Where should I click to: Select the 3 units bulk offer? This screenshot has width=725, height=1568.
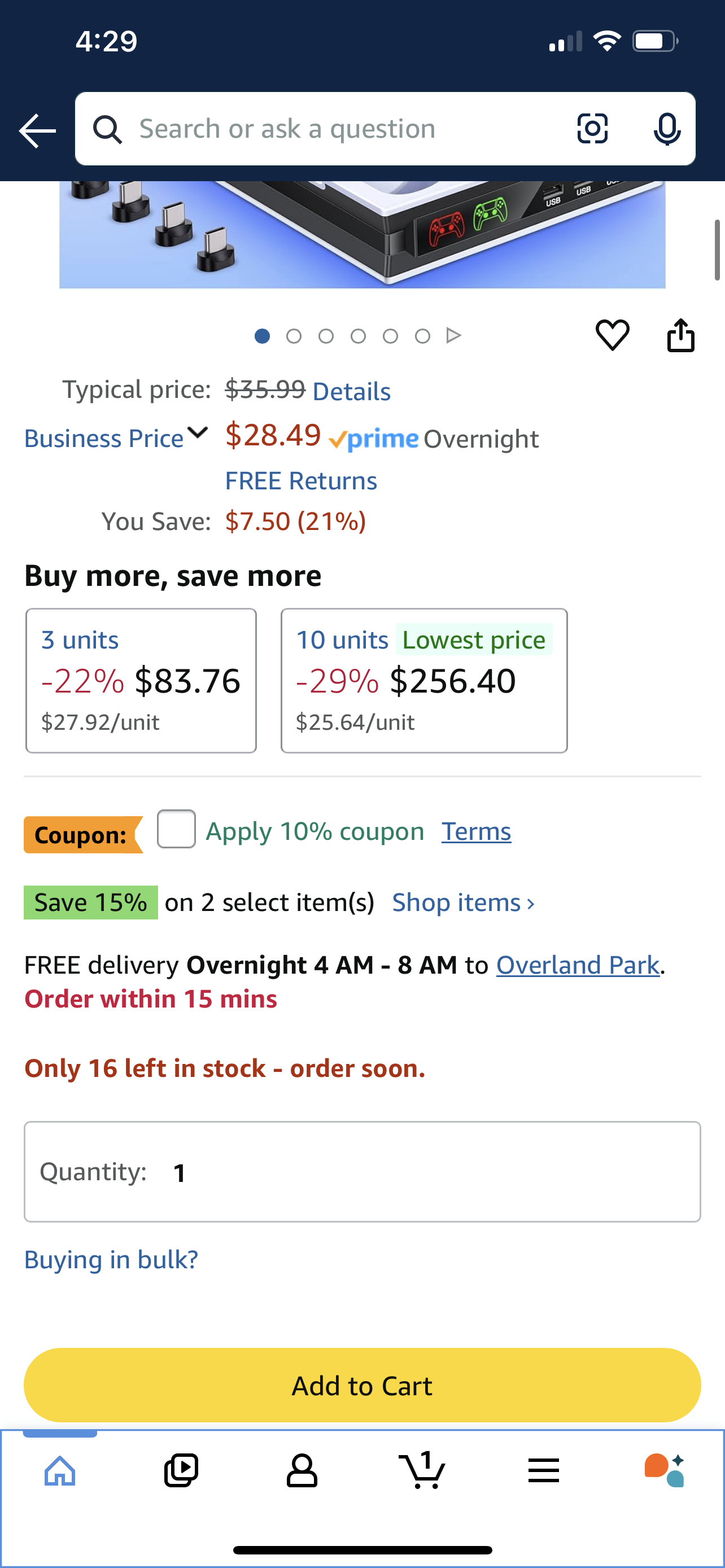(141, 681)
